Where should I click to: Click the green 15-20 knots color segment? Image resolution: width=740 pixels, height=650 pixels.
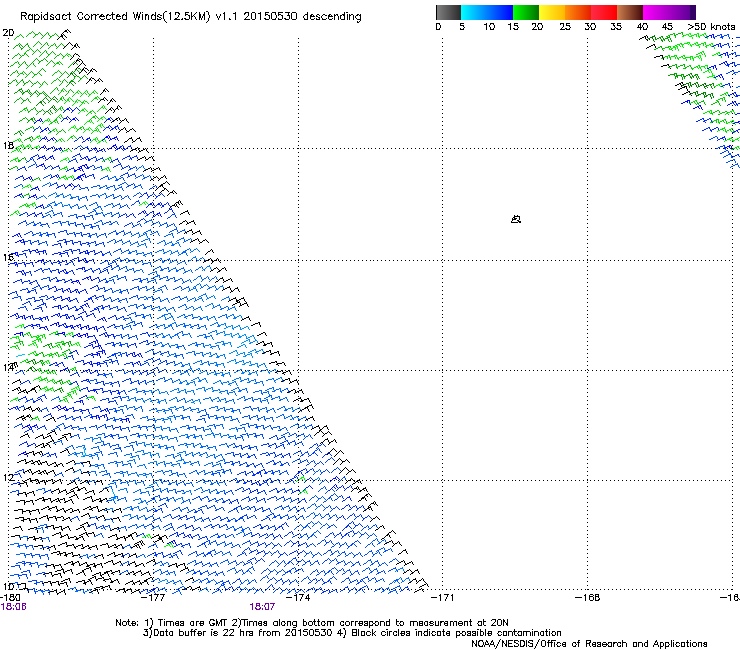[526, 12]
